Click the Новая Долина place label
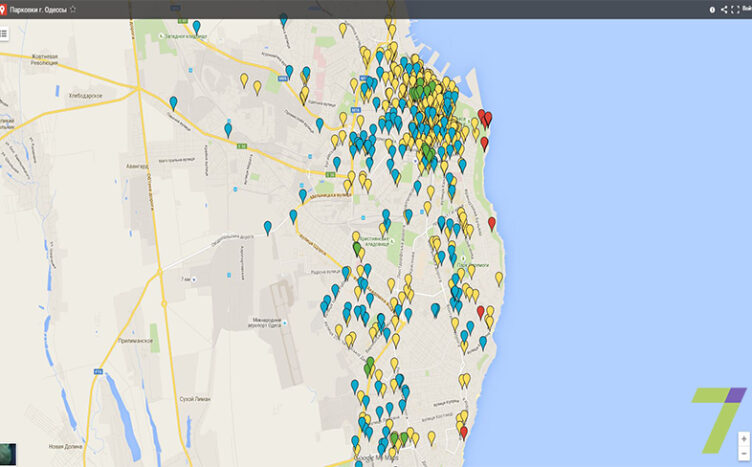This screenshot has width=752, height=467. point(65,447)
